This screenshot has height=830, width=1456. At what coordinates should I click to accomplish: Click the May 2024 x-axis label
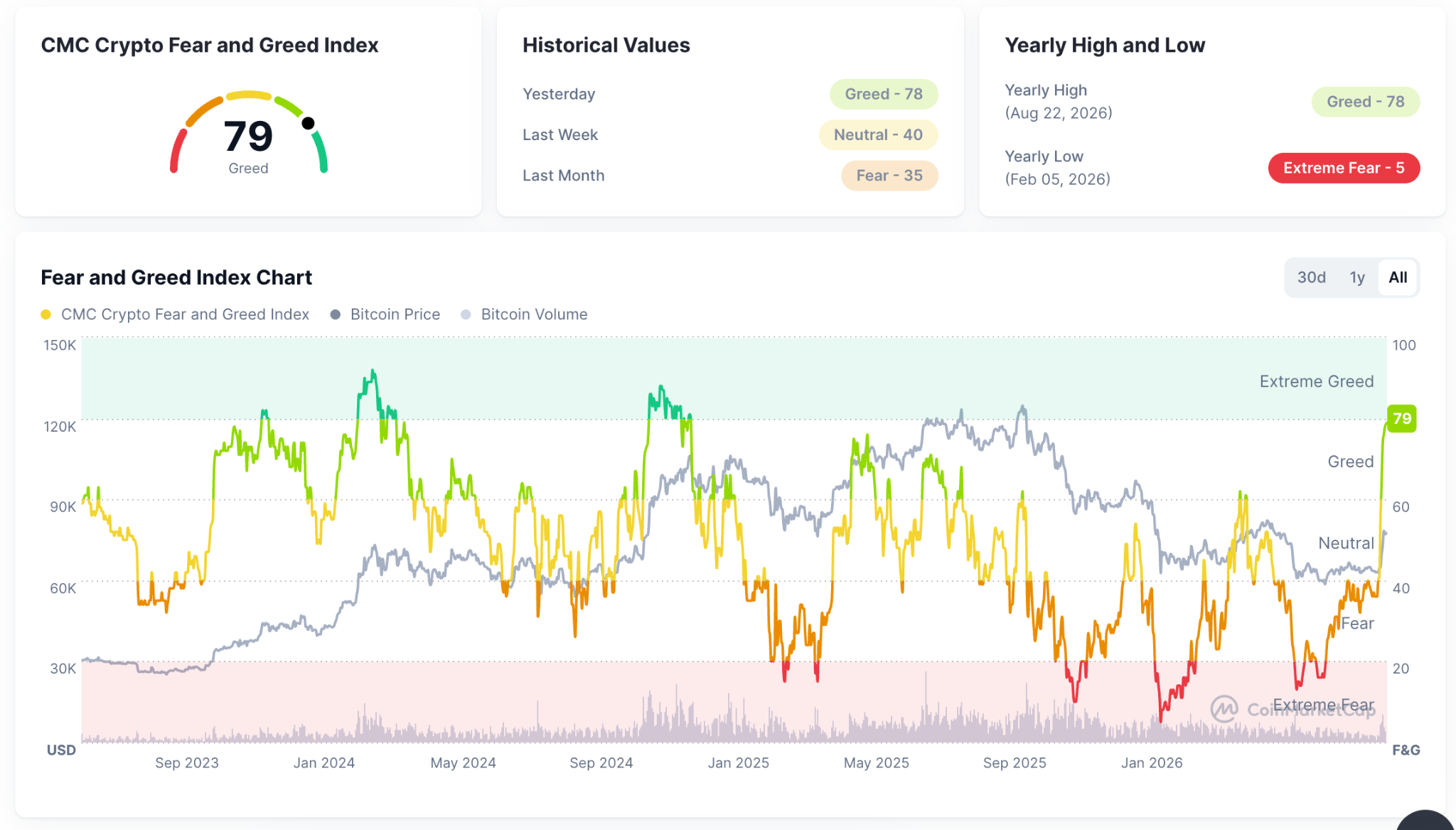(x=464, y=762)
